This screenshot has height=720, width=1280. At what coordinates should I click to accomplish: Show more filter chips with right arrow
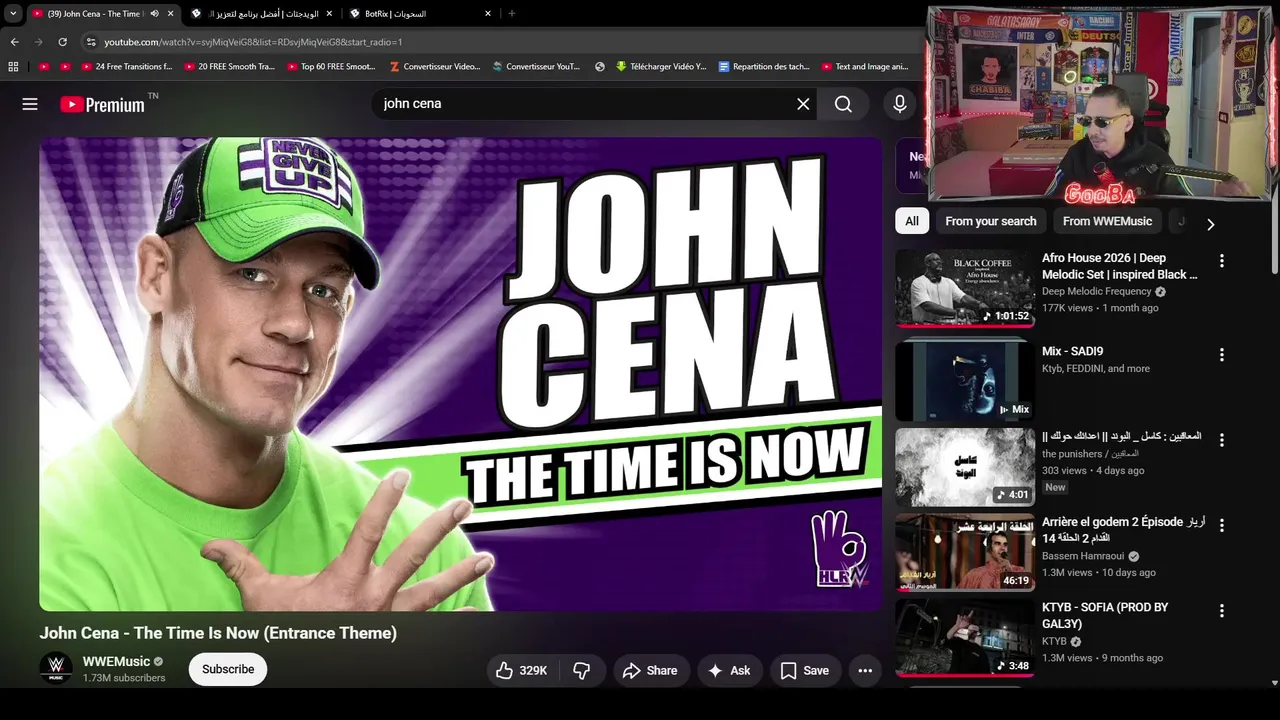[x=1210, y=224]
